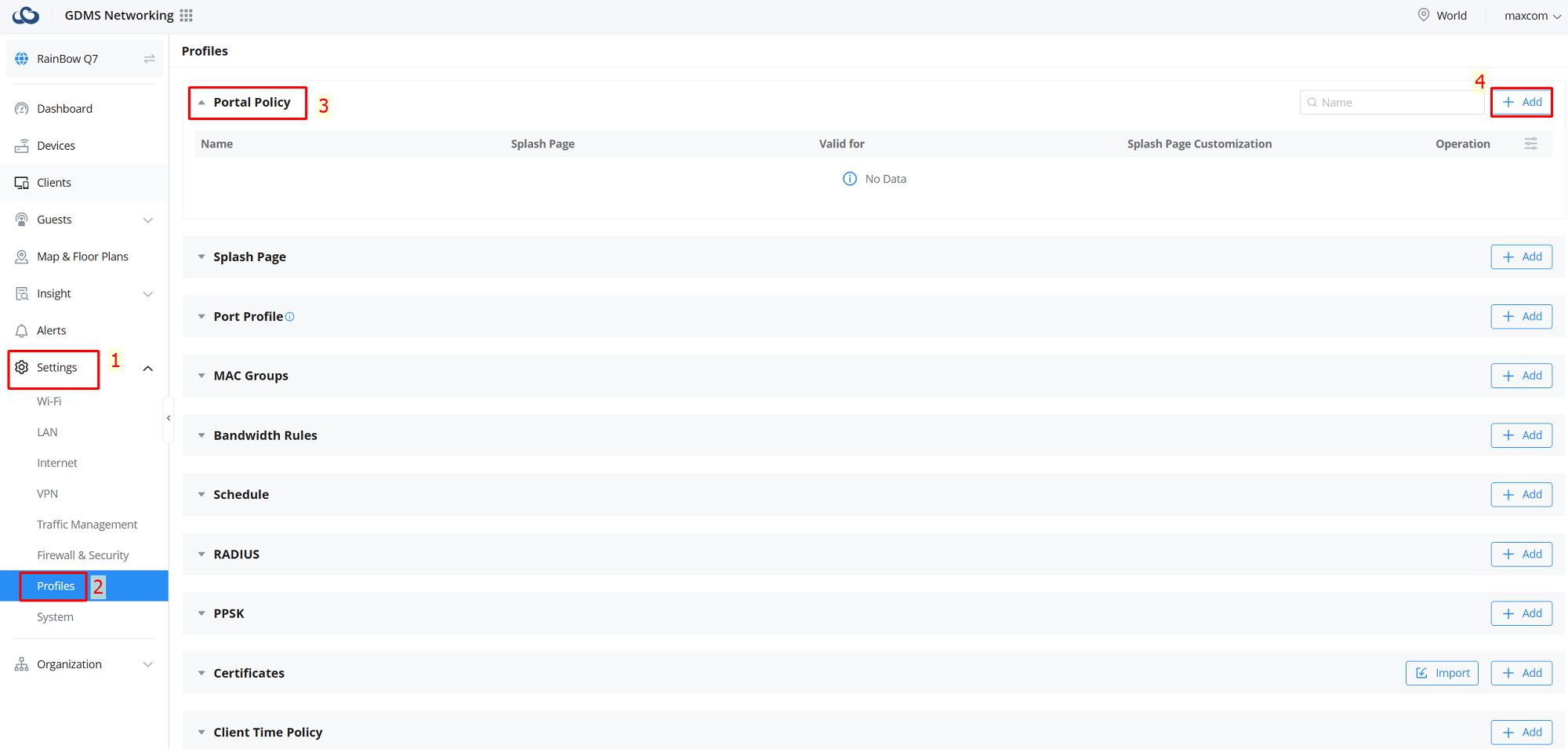The height and width of the screenshot is (749, 1568).
Task: Click the network switch arrows icon
Action: (x=149, y=59)
